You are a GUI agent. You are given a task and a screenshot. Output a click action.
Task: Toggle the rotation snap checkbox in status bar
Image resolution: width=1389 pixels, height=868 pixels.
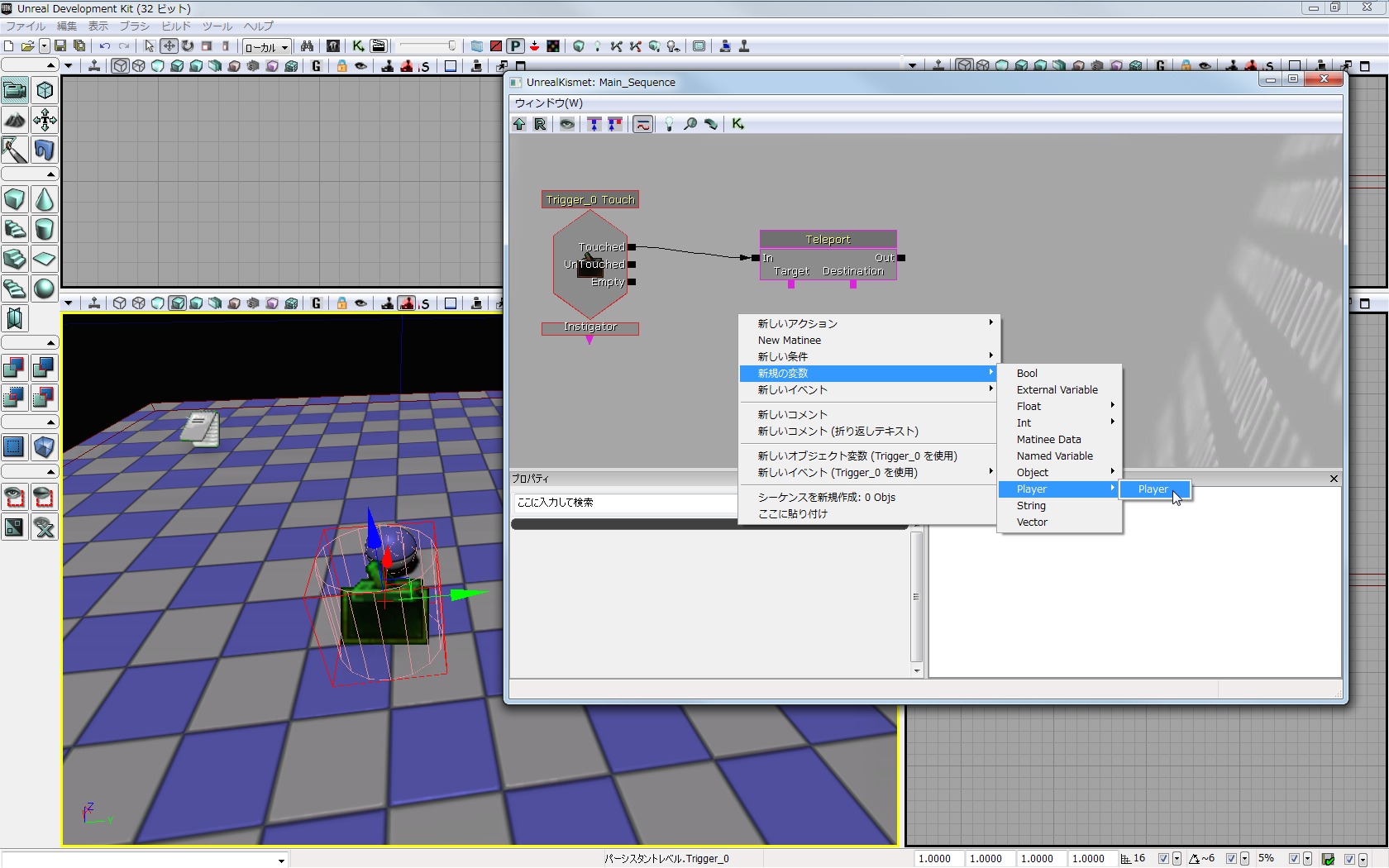[1231, 859]
